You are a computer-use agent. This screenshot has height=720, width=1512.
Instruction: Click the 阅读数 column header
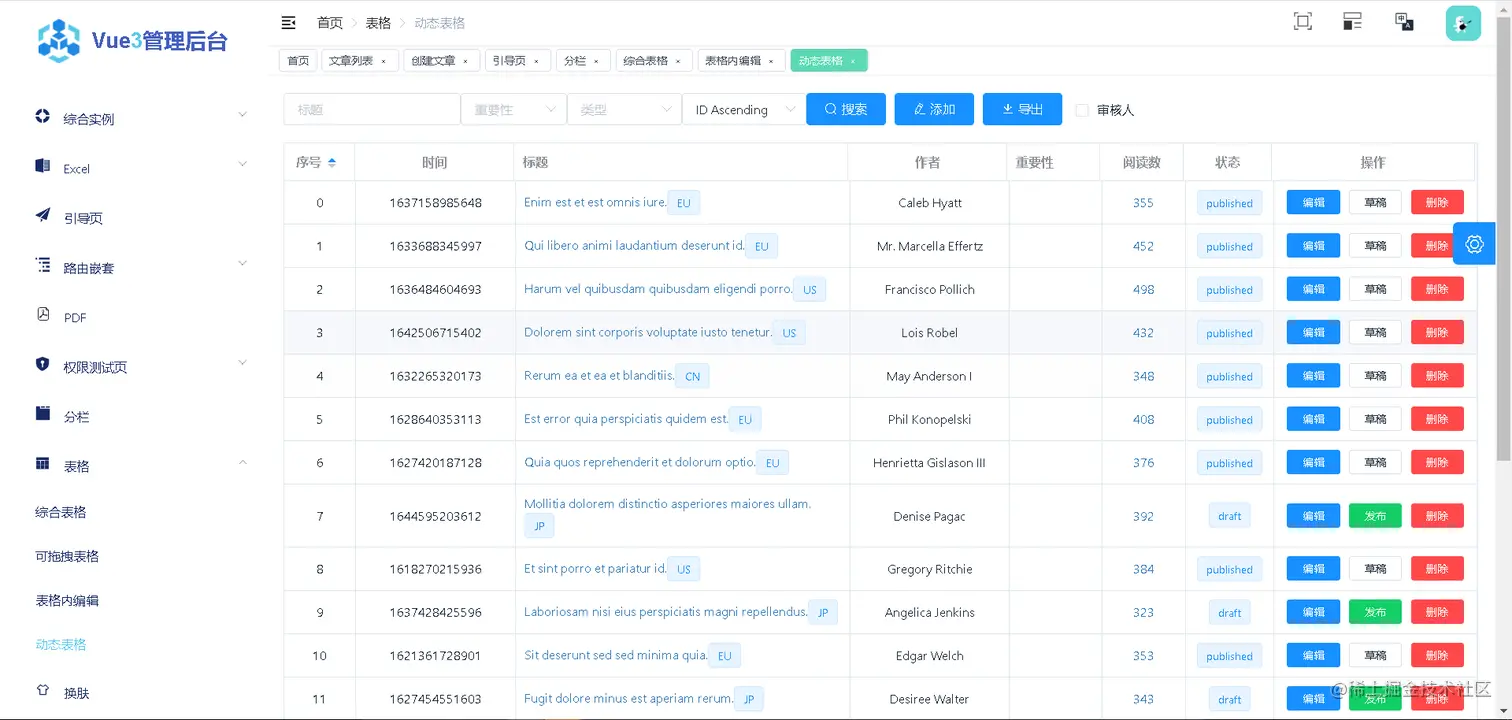click(x=1141, y=162)
